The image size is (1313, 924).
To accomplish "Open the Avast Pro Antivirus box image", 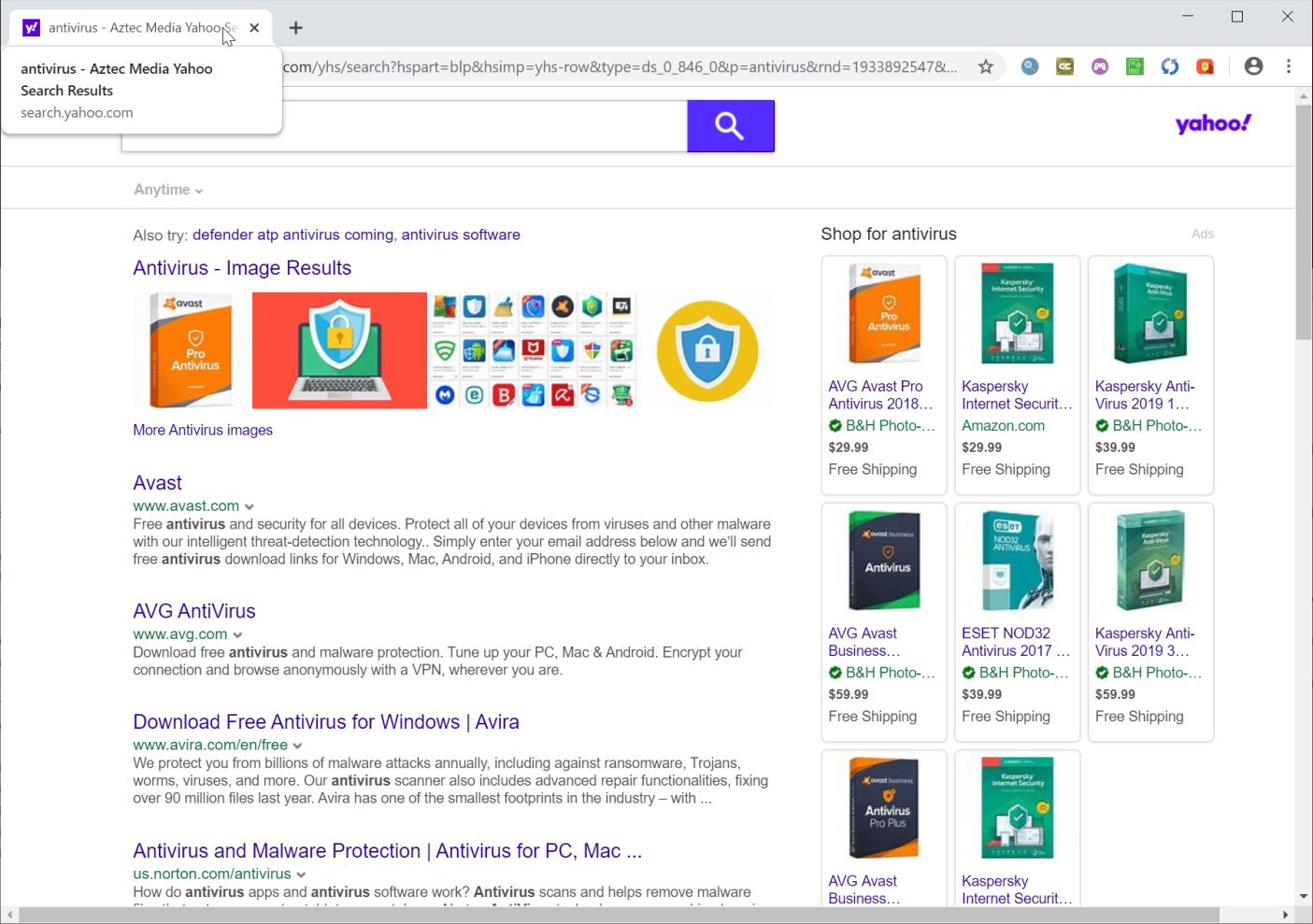I will click(192, 350).
